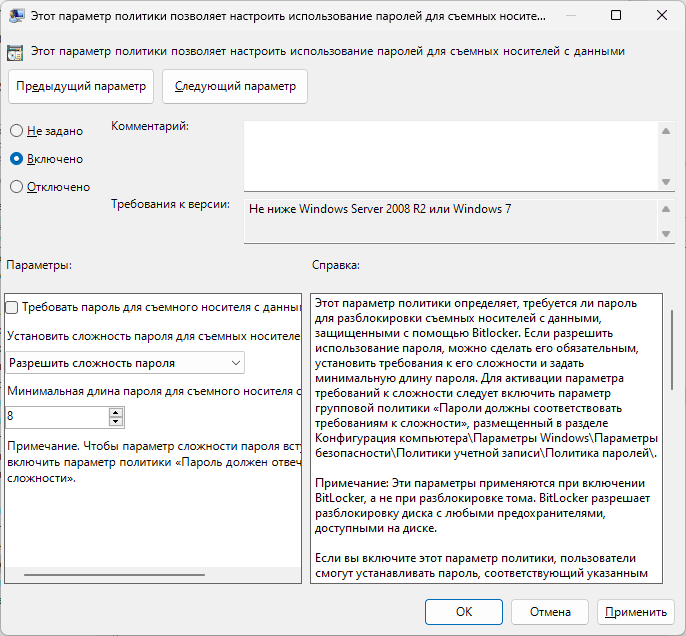Click comment box scroll up arrow
The width and height of the screenshot is (686, 636).
point(666,131)
